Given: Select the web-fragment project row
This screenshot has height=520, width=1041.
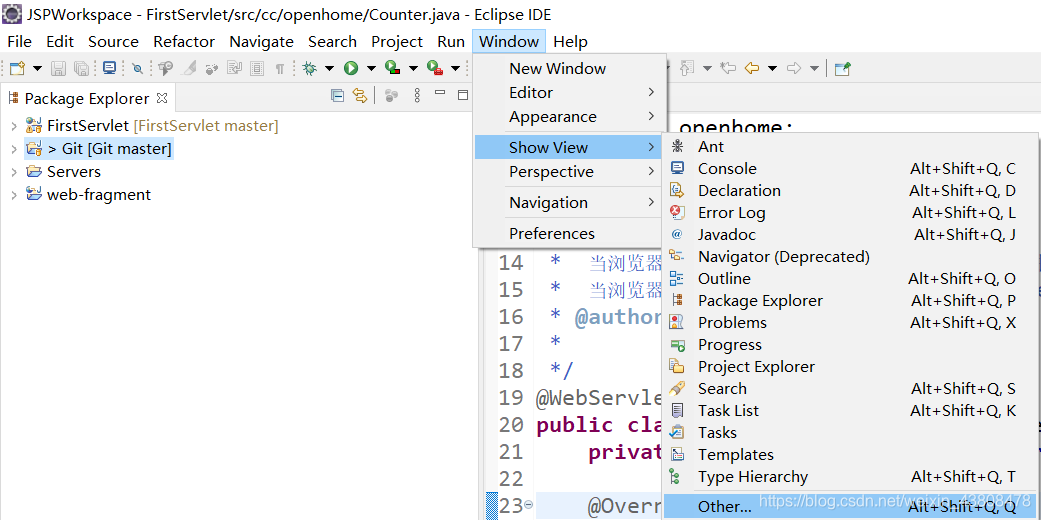Looking at the screenshot, I should tap(88, 195).
